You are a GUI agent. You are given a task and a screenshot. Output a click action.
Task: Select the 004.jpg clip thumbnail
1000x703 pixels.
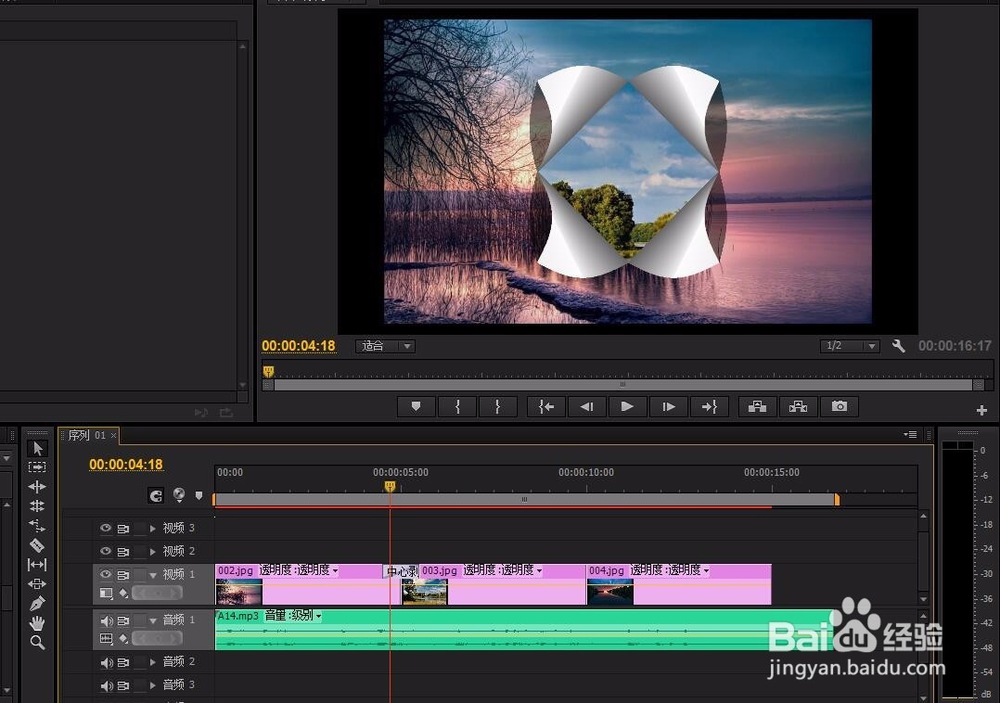click(x=610, y=592)
